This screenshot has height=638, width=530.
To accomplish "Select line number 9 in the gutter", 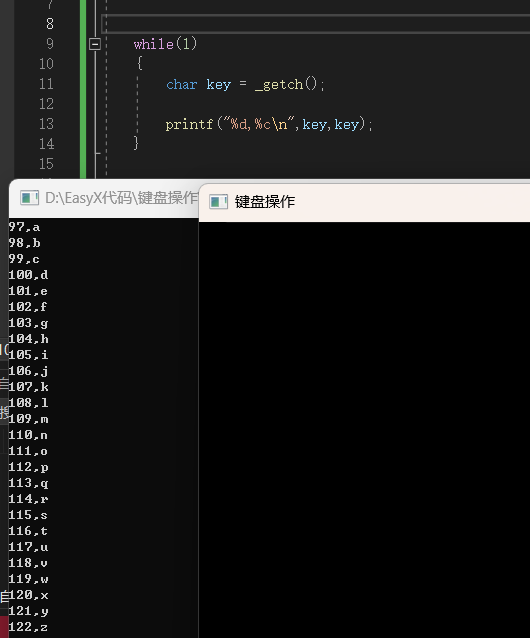I will tap(50, 44).
